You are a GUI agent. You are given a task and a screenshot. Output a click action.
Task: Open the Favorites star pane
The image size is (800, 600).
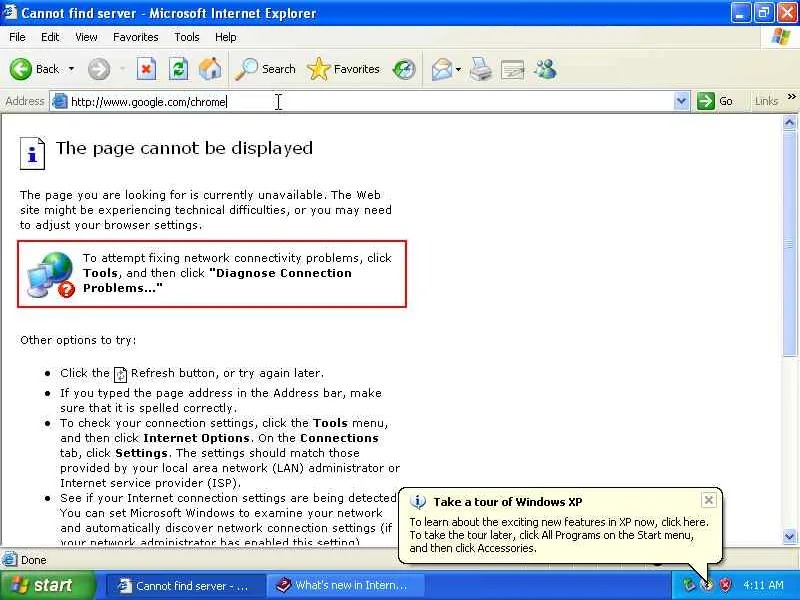pyautogui.click(x=343, y=69)
